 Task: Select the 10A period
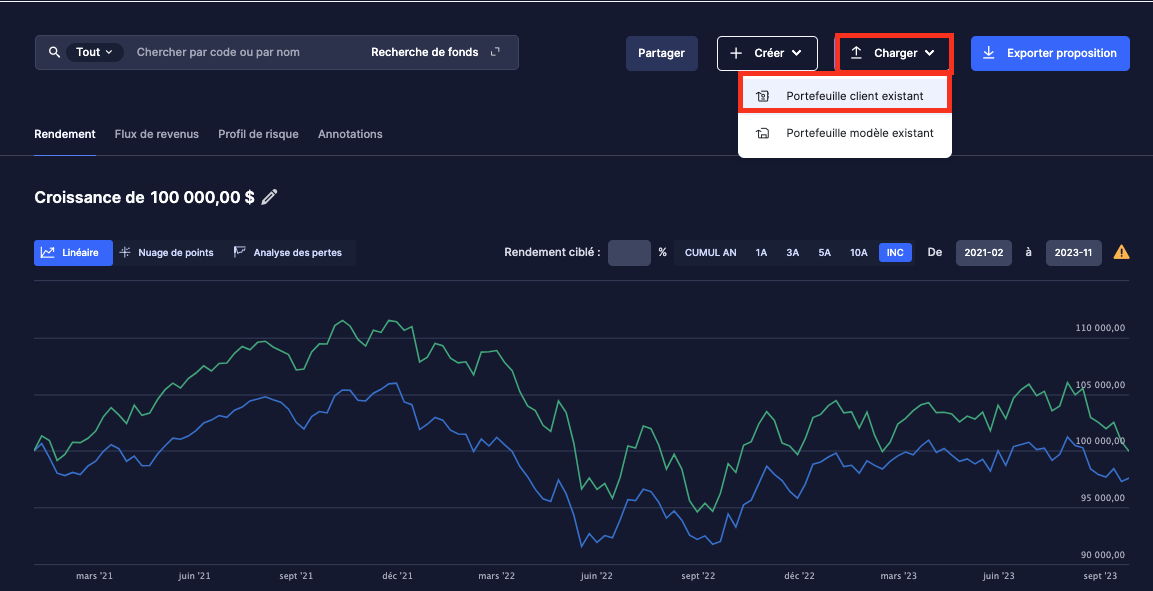tap(858, 252)
